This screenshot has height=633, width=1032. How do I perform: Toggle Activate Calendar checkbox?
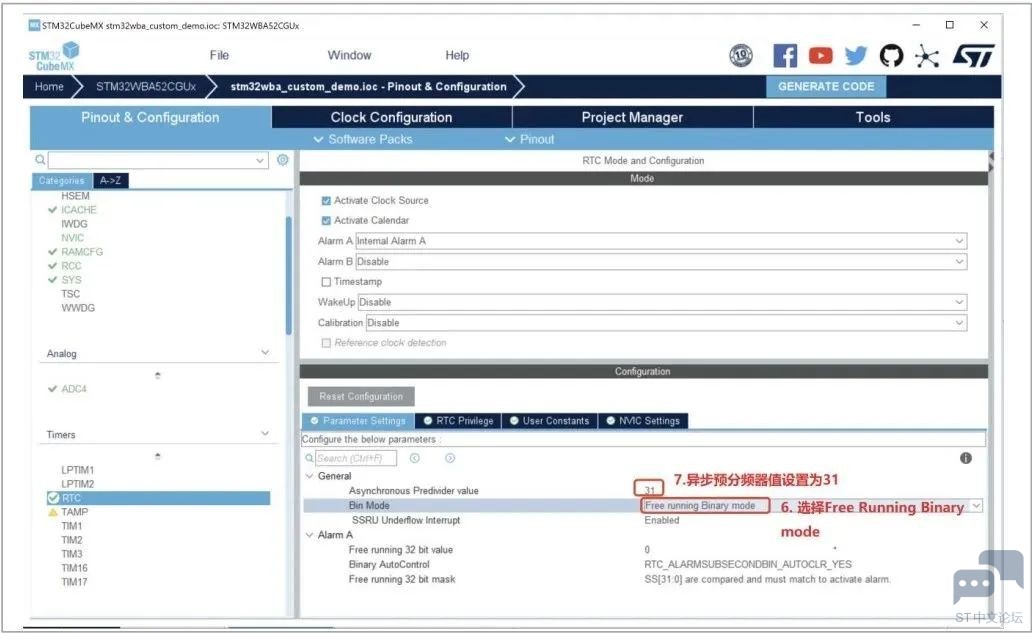coord(326,220)
